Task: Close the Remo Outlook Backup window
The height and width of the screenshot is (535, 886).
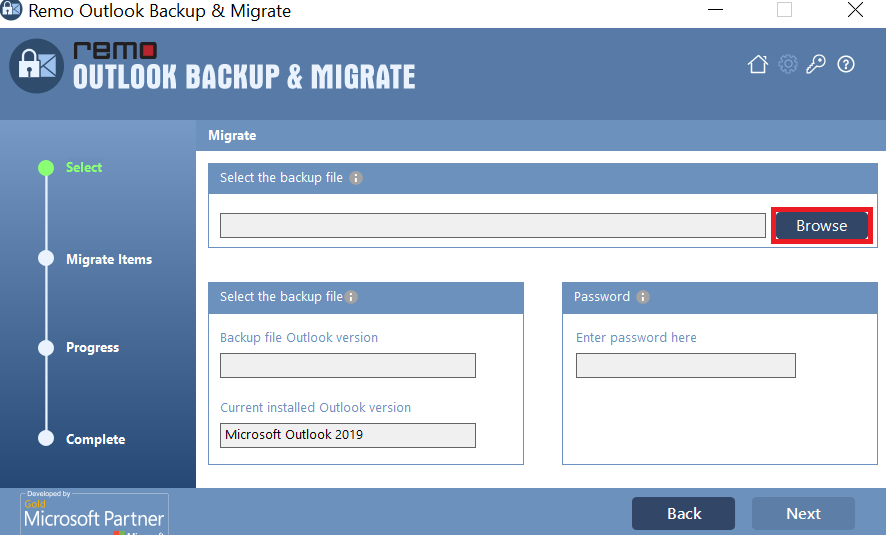Action: click(x=855, y=10)
